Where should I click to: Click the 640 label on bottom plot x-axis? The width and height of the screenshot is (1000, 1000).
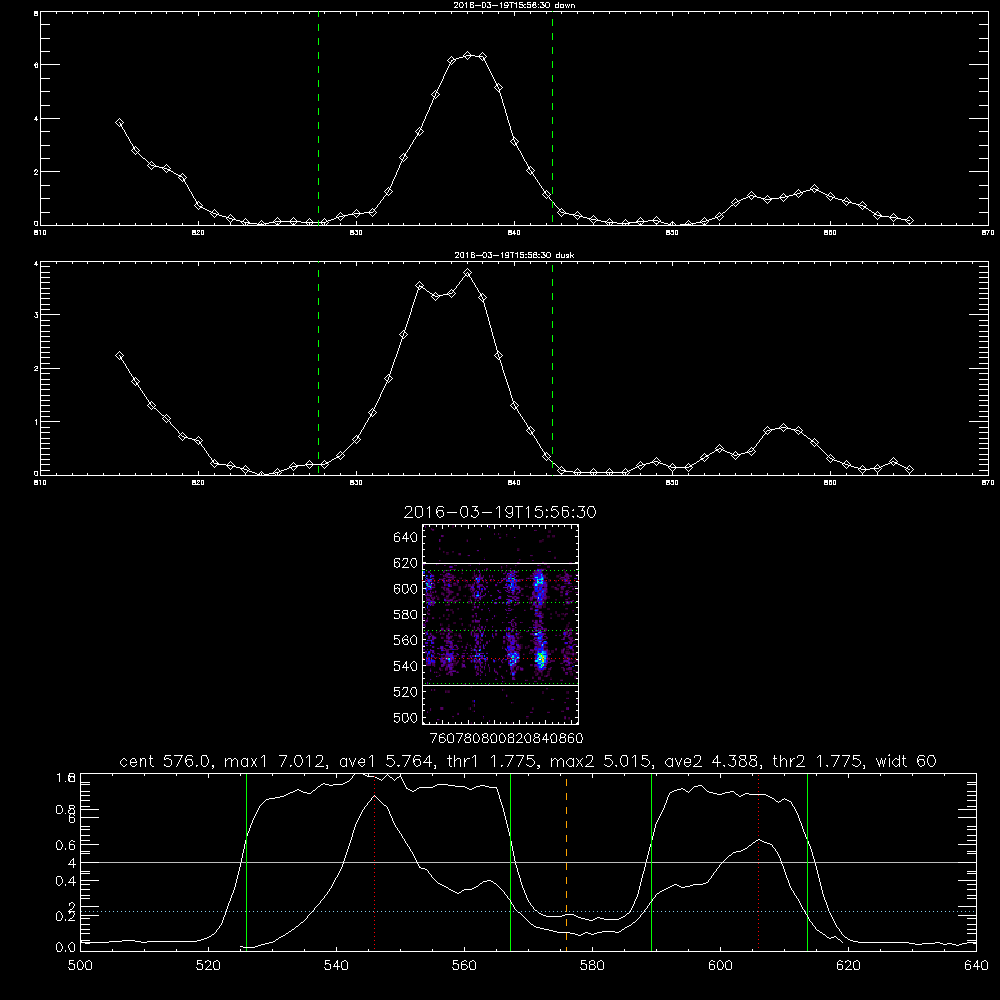976,966
